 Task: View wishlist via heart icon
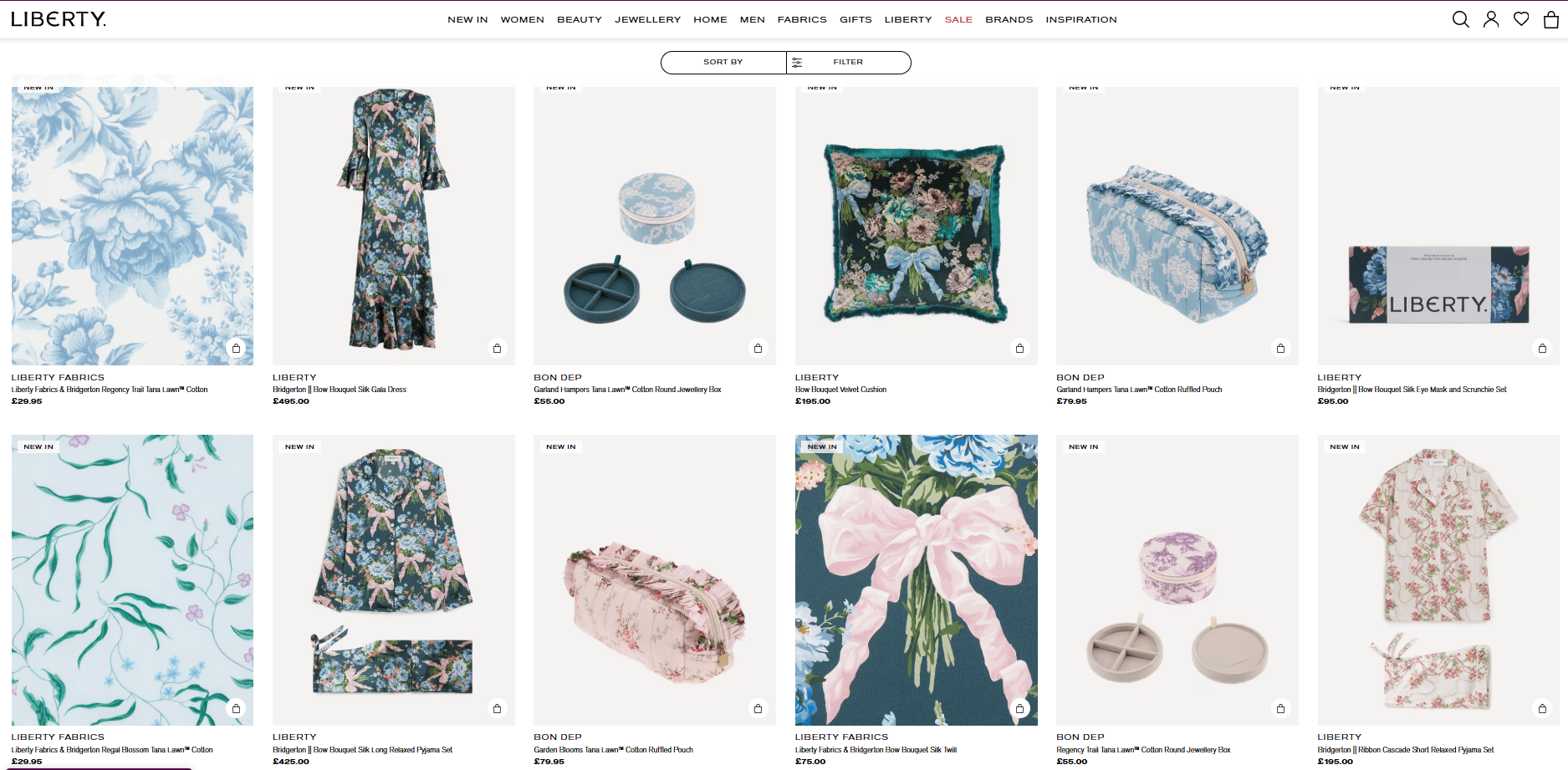tap(1521, 19)
